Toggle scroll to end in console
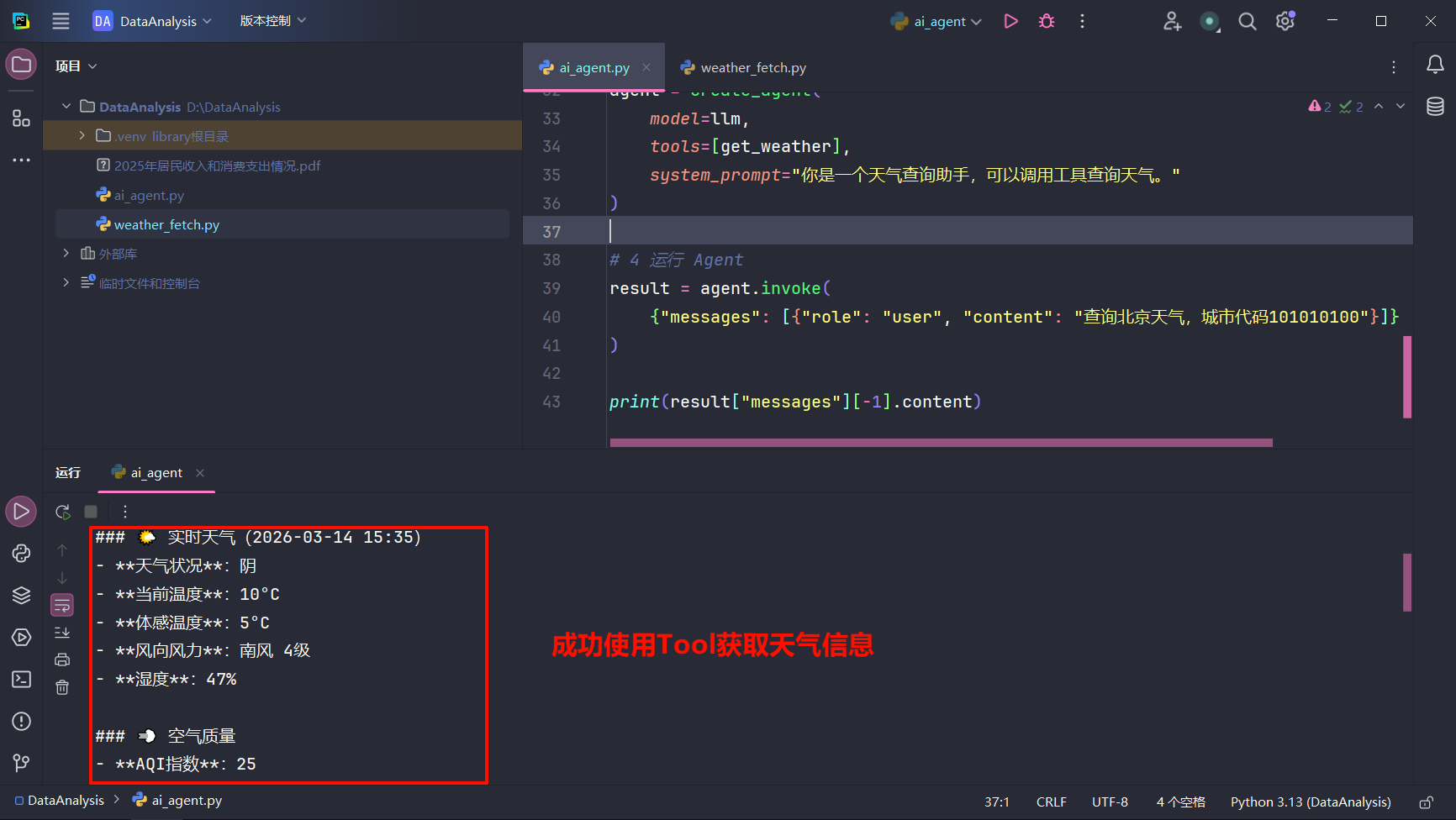The height and width of the screenshot is (820, 1456). [x=62, y=633]
